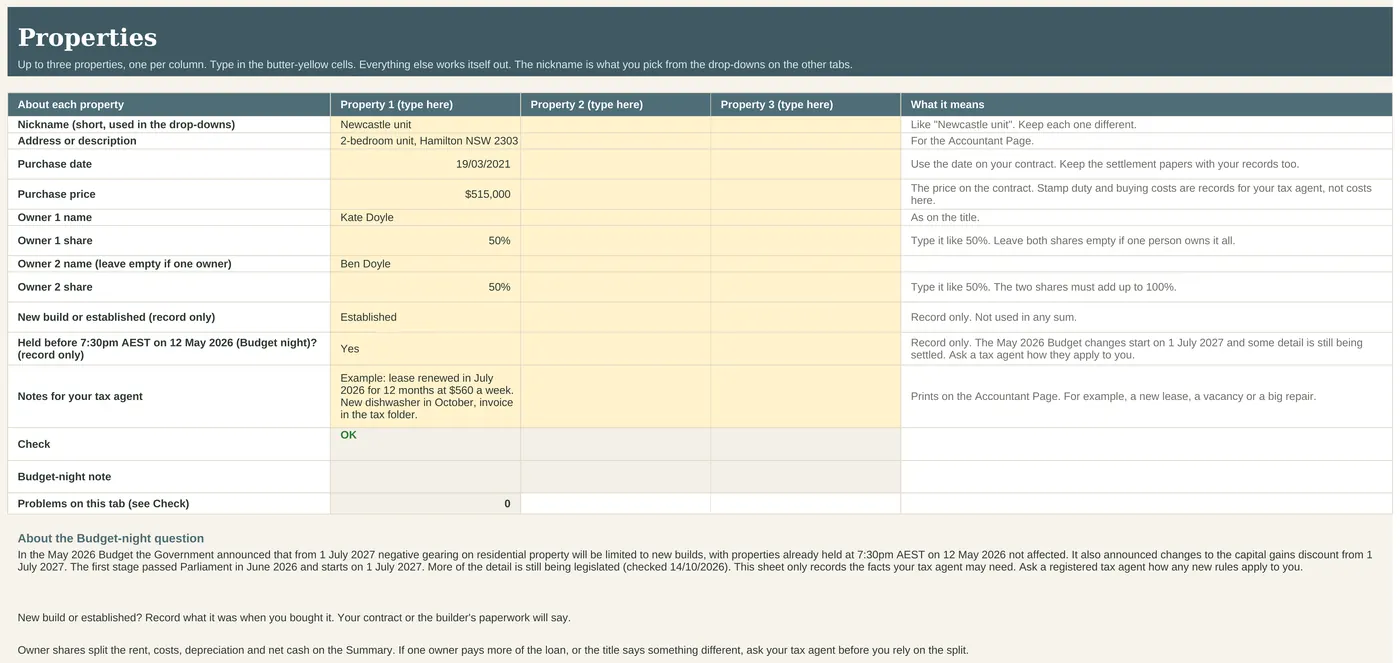Click the Property 2 nickname empty cell

click(x=615, y=125)
